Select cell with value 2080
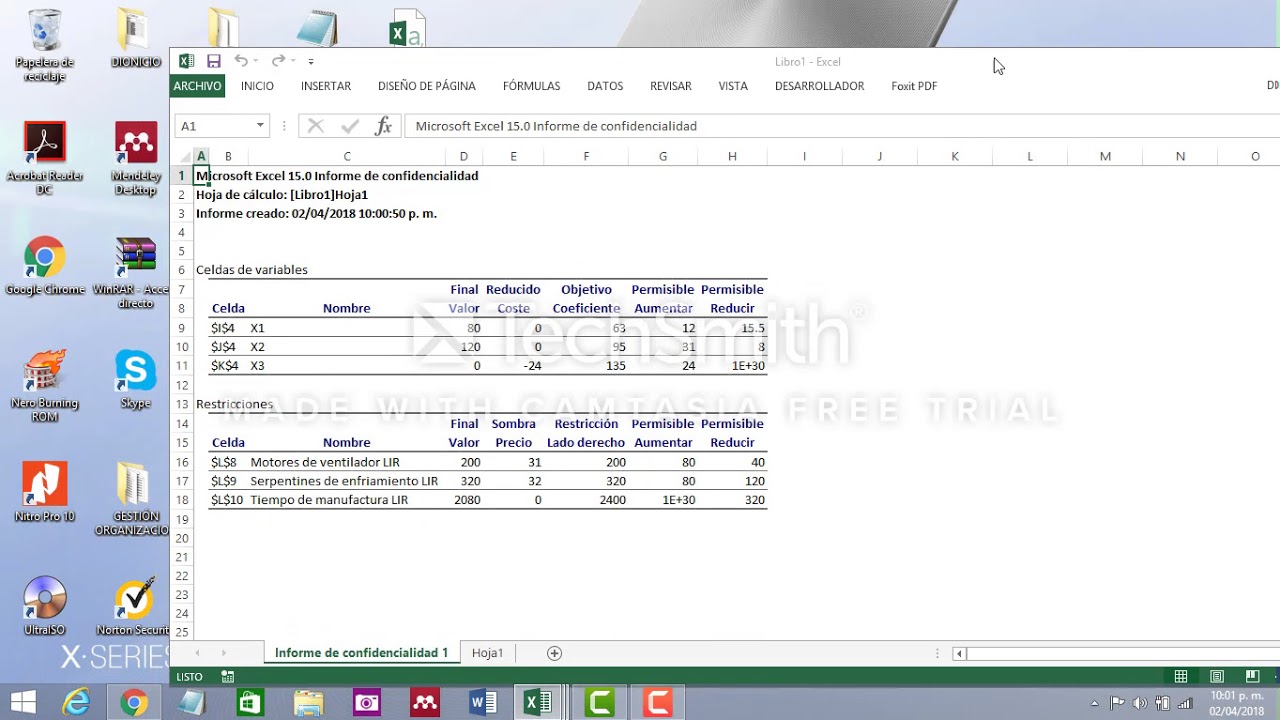1280x720 pixels. point(464,500)
